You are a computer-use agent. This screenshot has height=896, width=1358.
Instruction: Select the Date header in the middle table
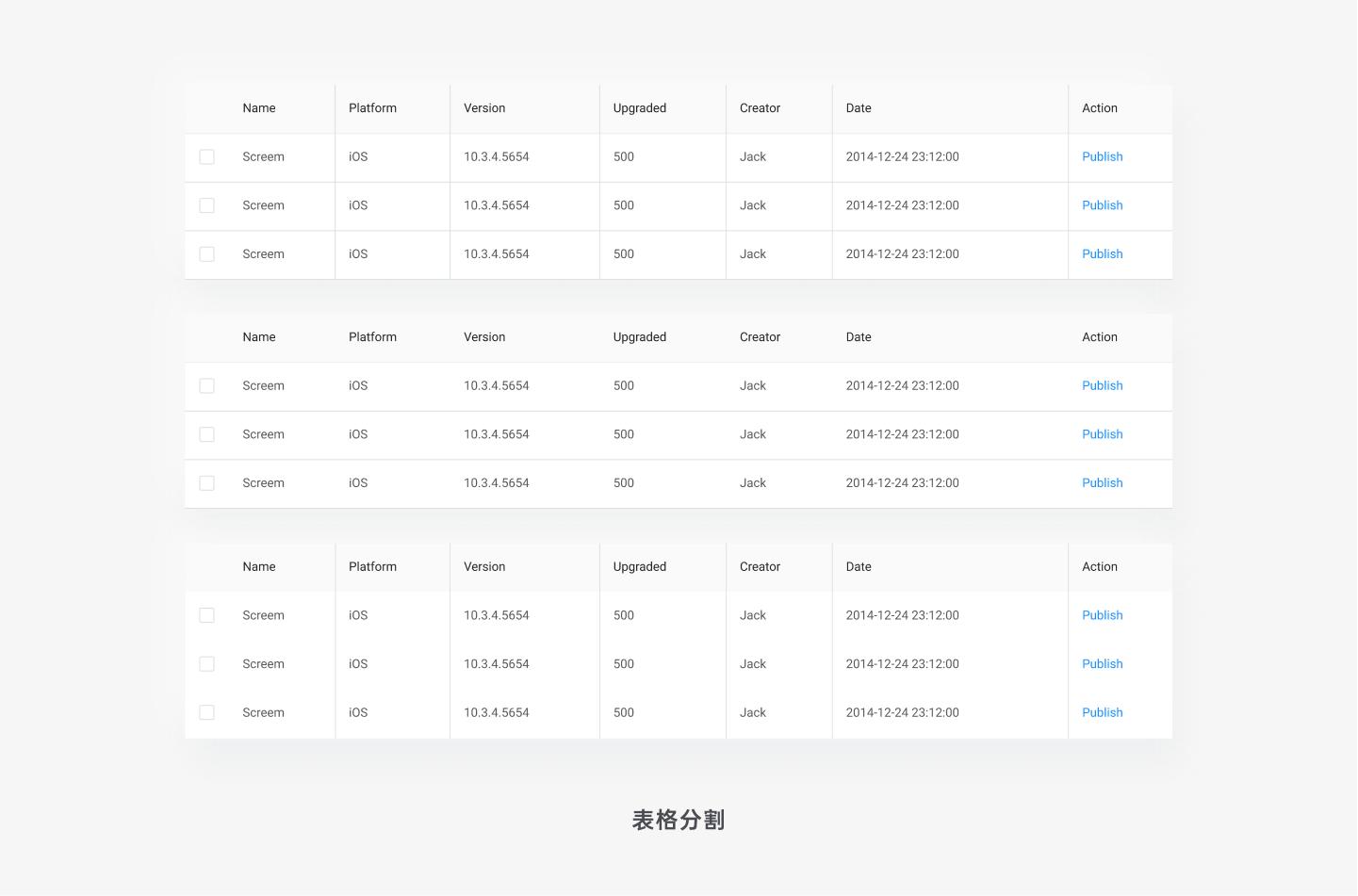859,337
